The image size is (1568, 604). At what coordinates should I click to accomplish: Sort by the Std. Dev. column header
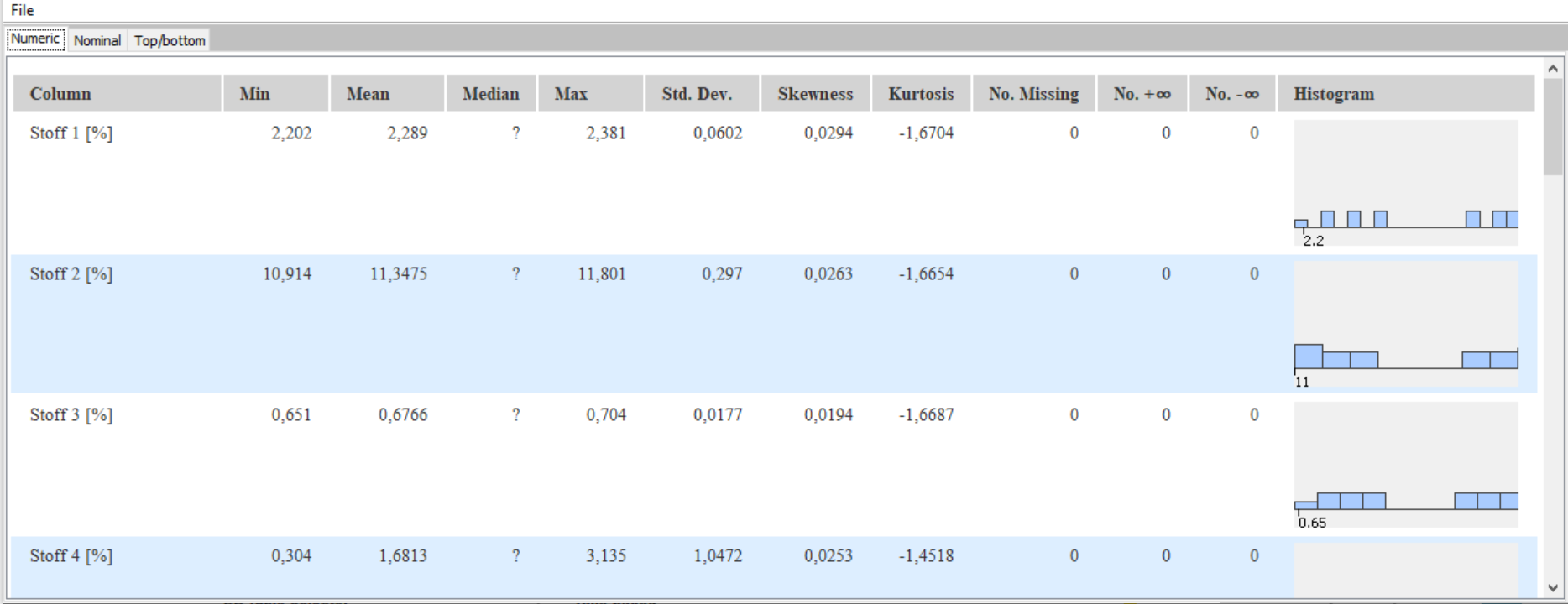702,93
